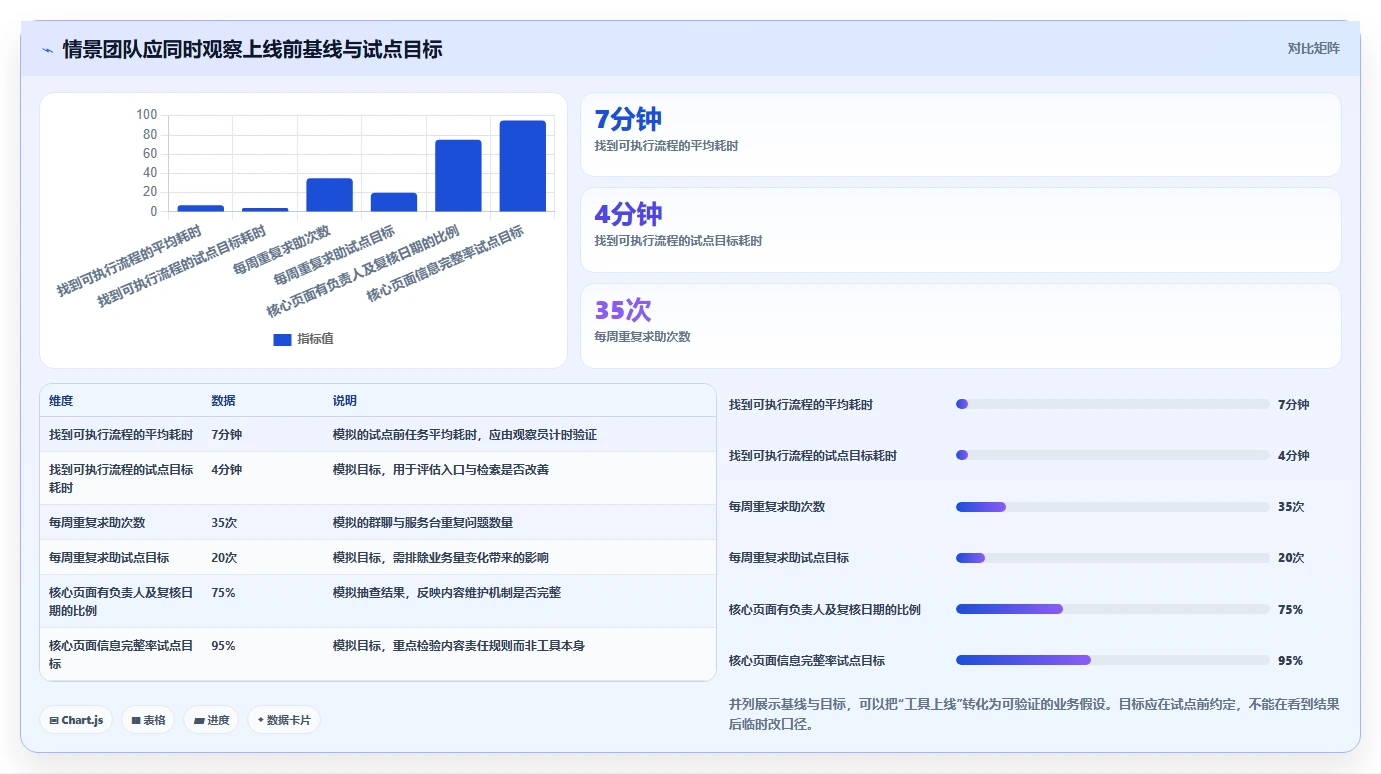Image resolution: width=1381 pixels, height=774 pixels.
Task: Select the 4分钟 stat card
Action: coord(960,230)
